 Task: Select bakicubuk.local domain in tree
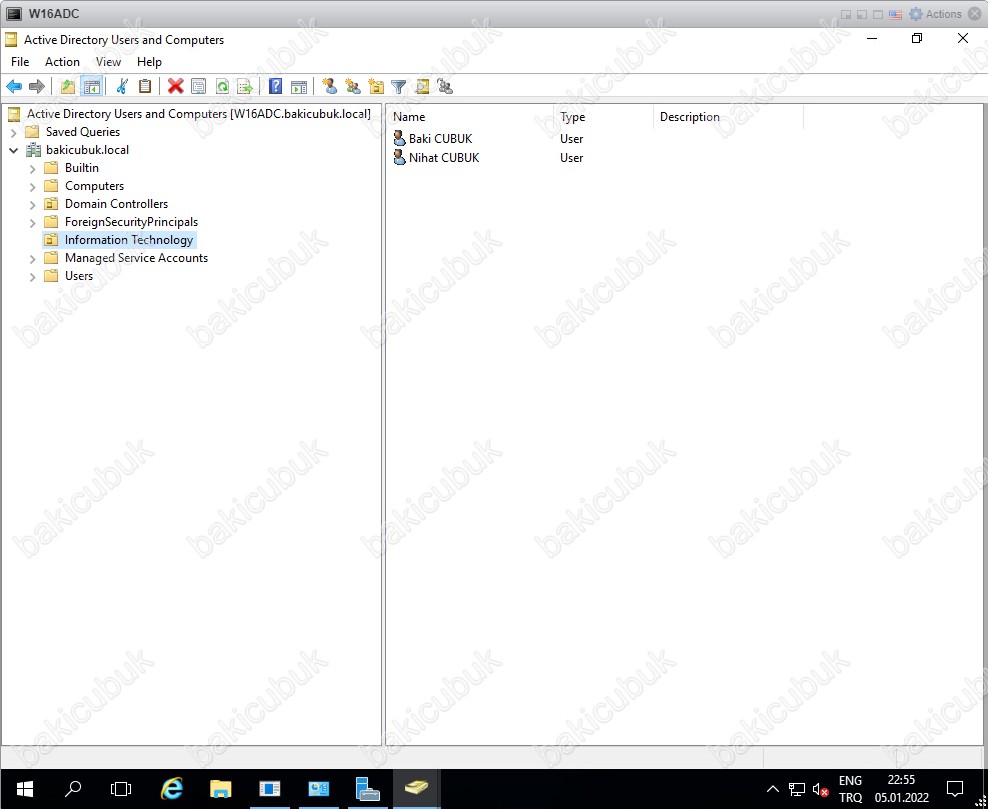(88, 150)
